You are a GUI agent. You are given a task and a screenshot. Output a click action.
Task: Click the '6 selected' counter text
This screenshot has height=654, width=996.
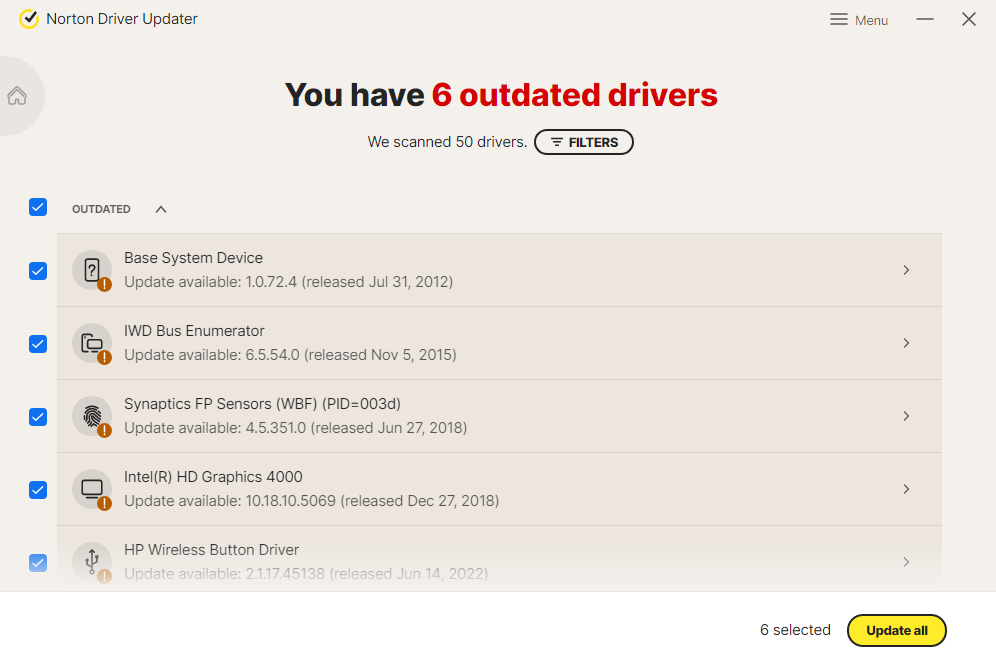(x=795, y=630)
